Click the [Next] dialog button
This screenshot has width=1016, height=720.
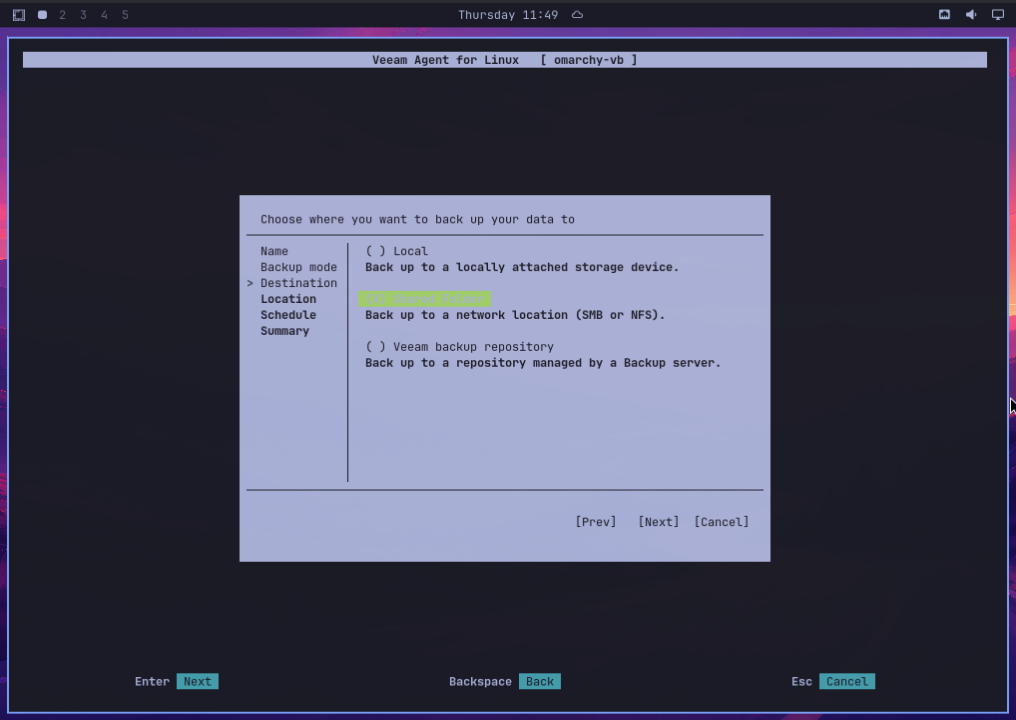tap(658, 522)
